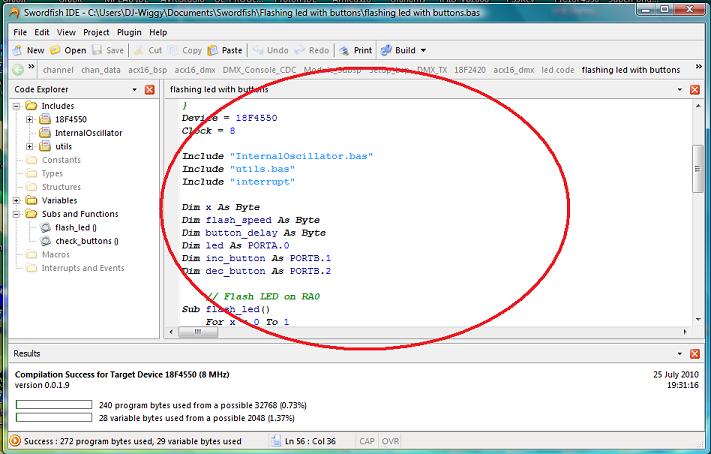Viewport: 711px width, 454px height.
Task: Expand the 18F4550 include node
Action: click(29, 120)
